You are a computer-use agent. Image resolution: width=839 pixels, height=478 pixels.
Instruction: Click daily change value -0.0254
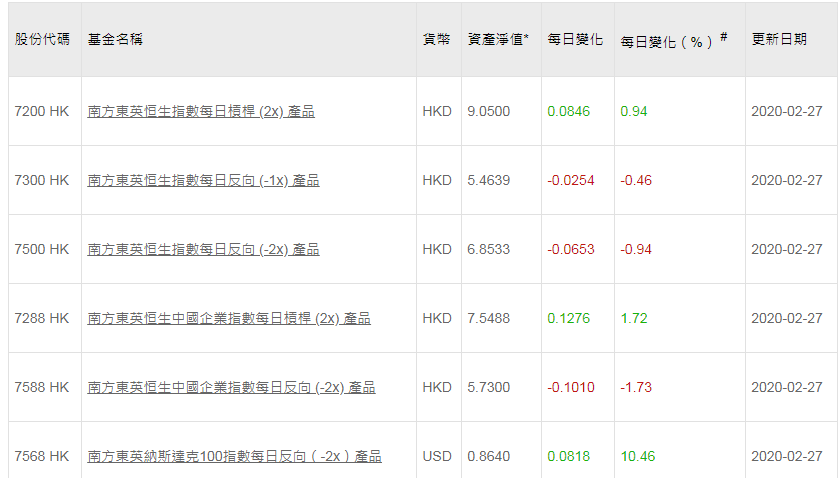tap(571, 180)
